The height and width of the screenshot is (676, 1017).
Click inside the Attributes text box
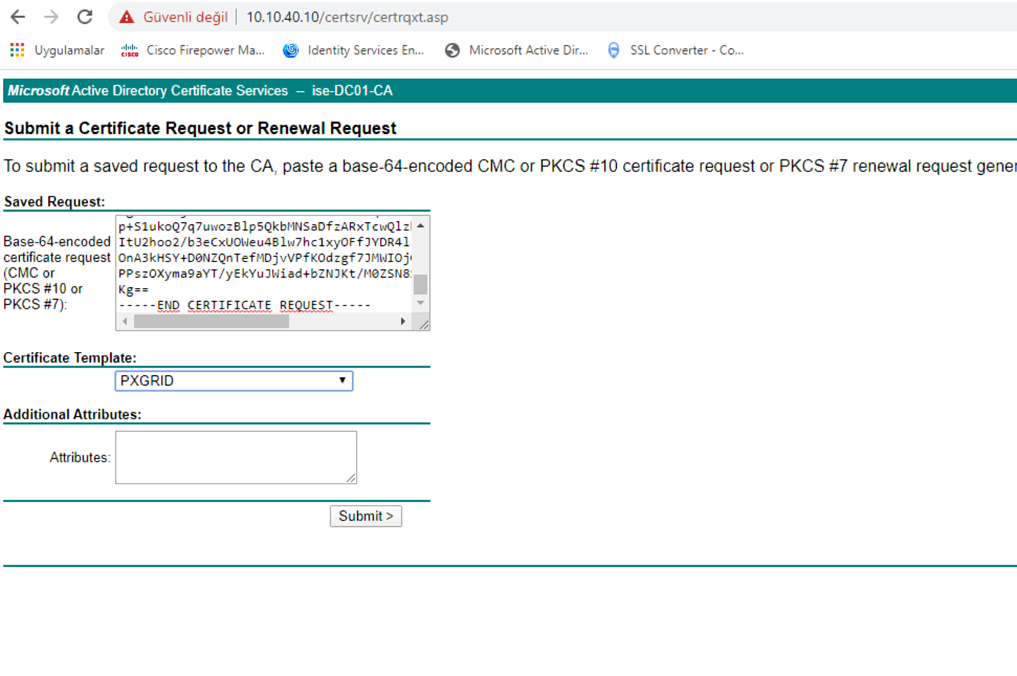pyautogui.click(x=236, y=457)
